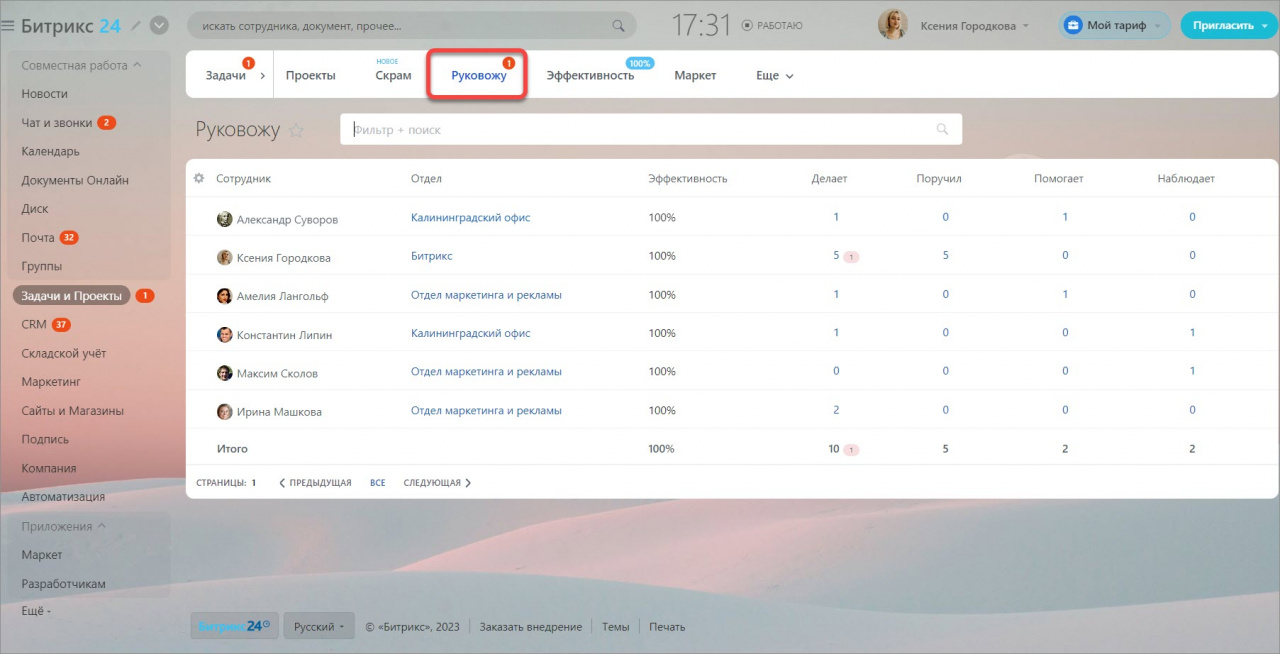Expand Ксения Городкова profile dropdown
The width and height of the screenshot is (1280, 654).
point(1026,26)
